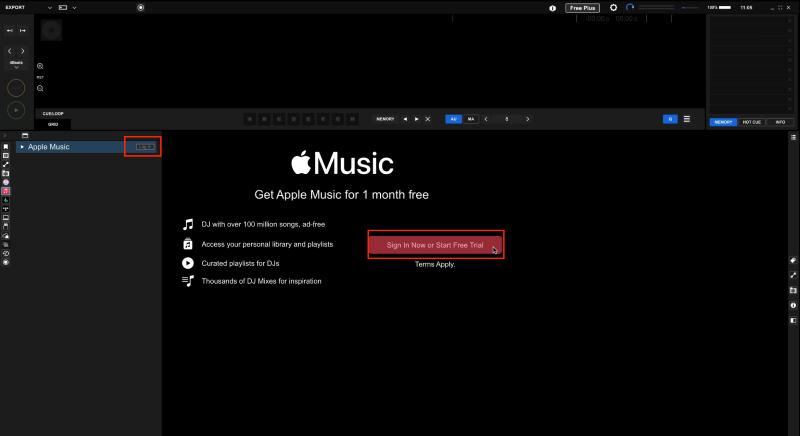Image resolution: width=800 pixels, height=436 pixels.
Task: Click the 100% battery level indicator
Action: click(x=719, y=8)
